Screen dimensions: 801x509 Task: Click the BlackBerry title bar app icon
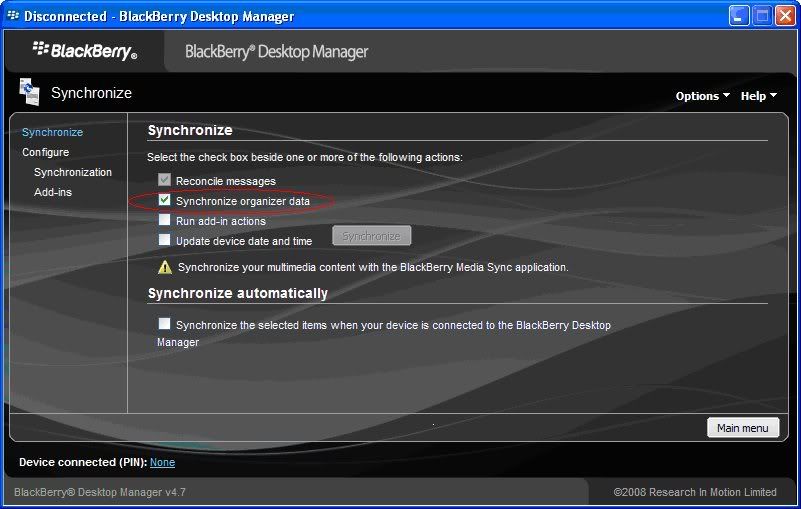(x=13, y=15)
